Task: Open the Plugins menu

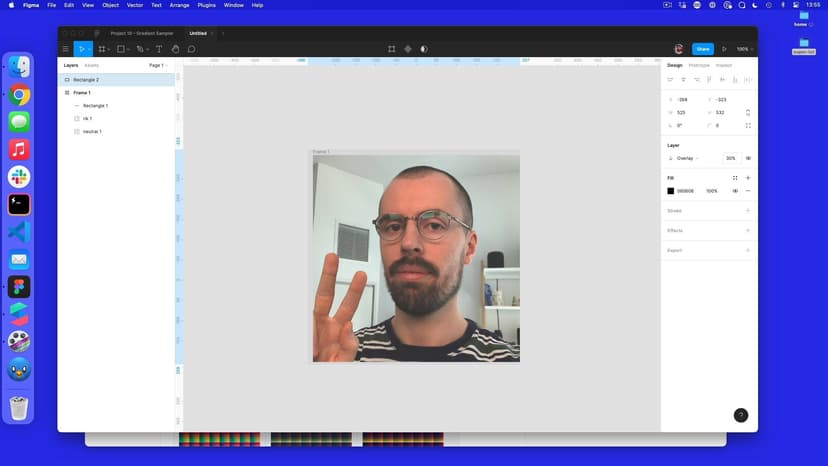Action: (206, 5)
